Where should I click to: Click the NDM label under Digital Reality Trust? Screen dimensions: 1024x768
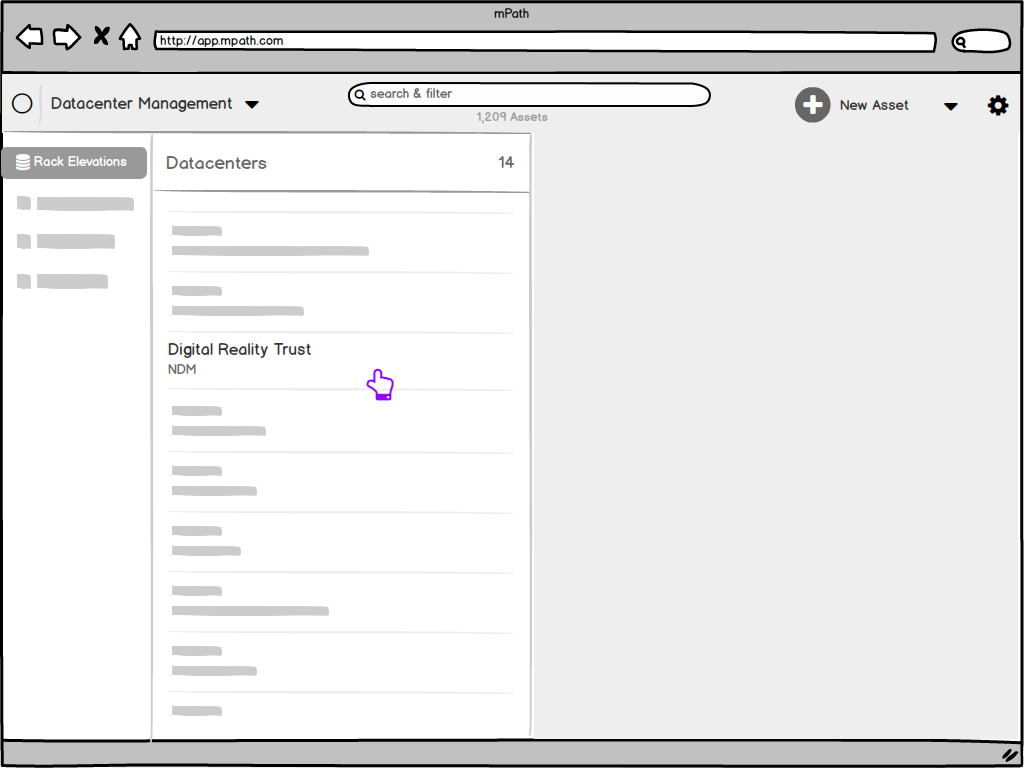coord(182,369)
